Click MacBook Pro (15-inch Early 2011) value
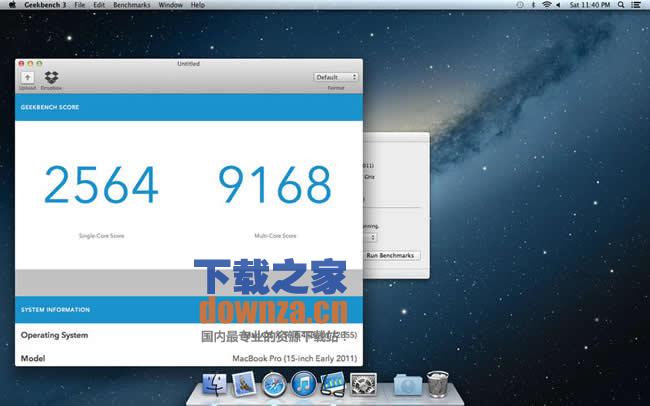The image size is (650, 406). tap(295, 358)
